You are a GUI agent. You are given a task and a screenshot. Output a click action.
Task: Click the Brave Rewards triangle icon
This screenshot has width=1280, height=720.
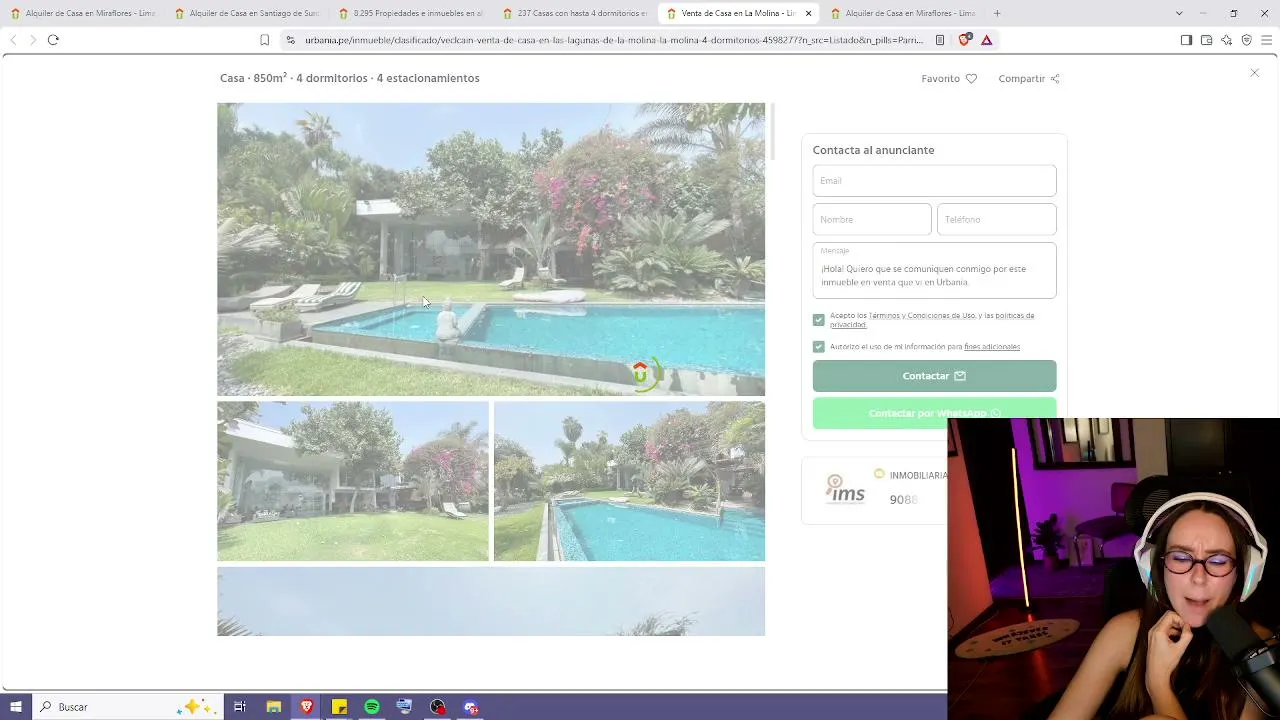(986, 40)
